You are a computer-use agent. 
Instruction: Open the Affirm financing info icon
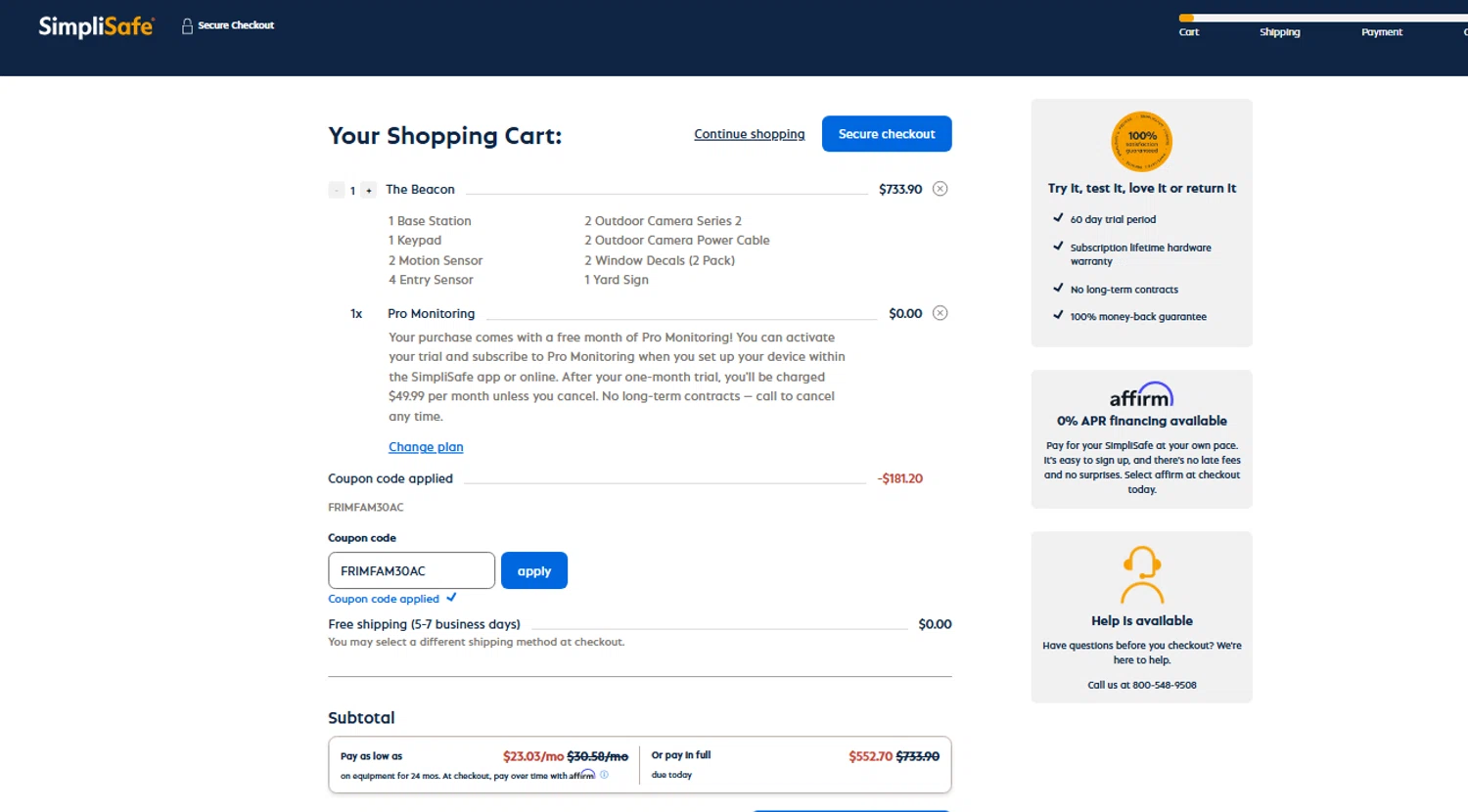pyautogui.click(x=604, y=775)
